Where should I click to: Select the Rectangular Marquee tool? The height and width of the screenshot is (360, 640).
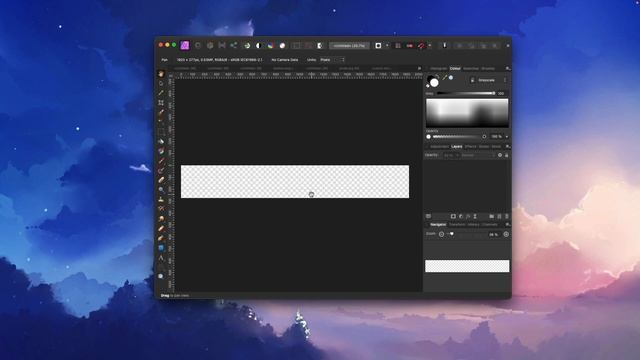pyautogui.click(x=161, y=132)
